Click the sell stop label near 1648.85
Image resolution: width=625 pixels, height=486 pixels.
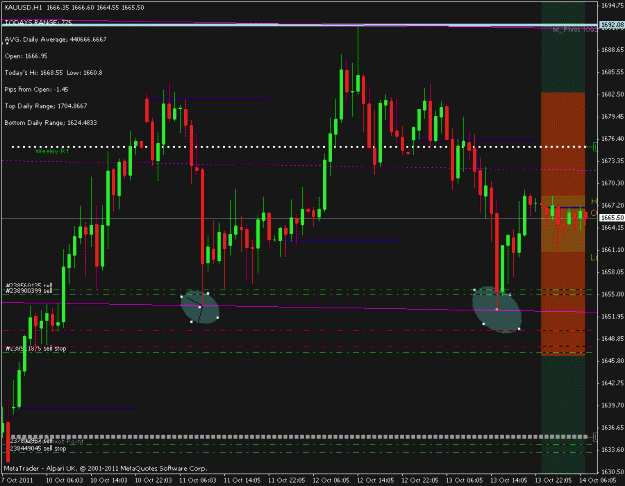tap(36, 348)
